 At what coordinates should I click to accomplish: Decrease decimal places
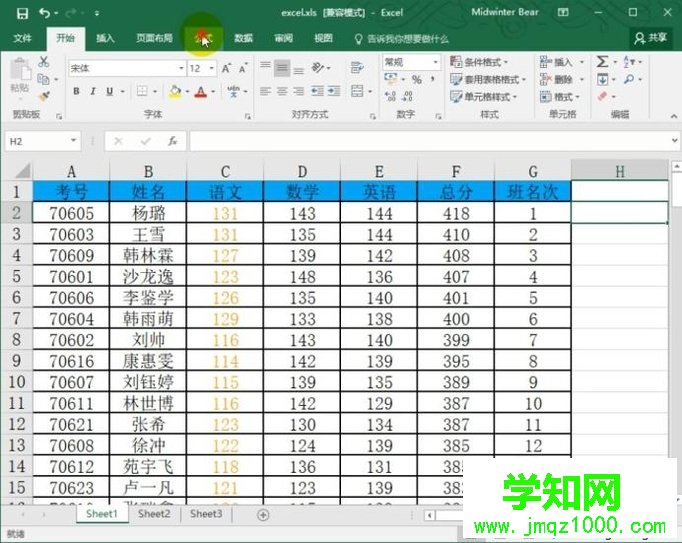click(408, 96)
